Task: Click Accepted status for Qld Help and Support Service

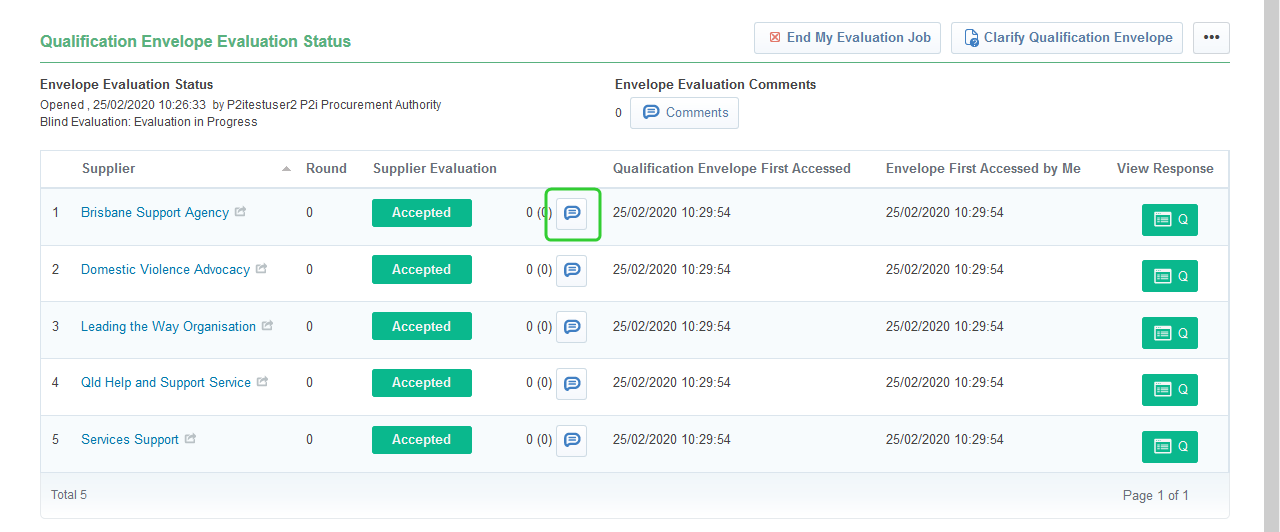Action: (x=421, y=383)
